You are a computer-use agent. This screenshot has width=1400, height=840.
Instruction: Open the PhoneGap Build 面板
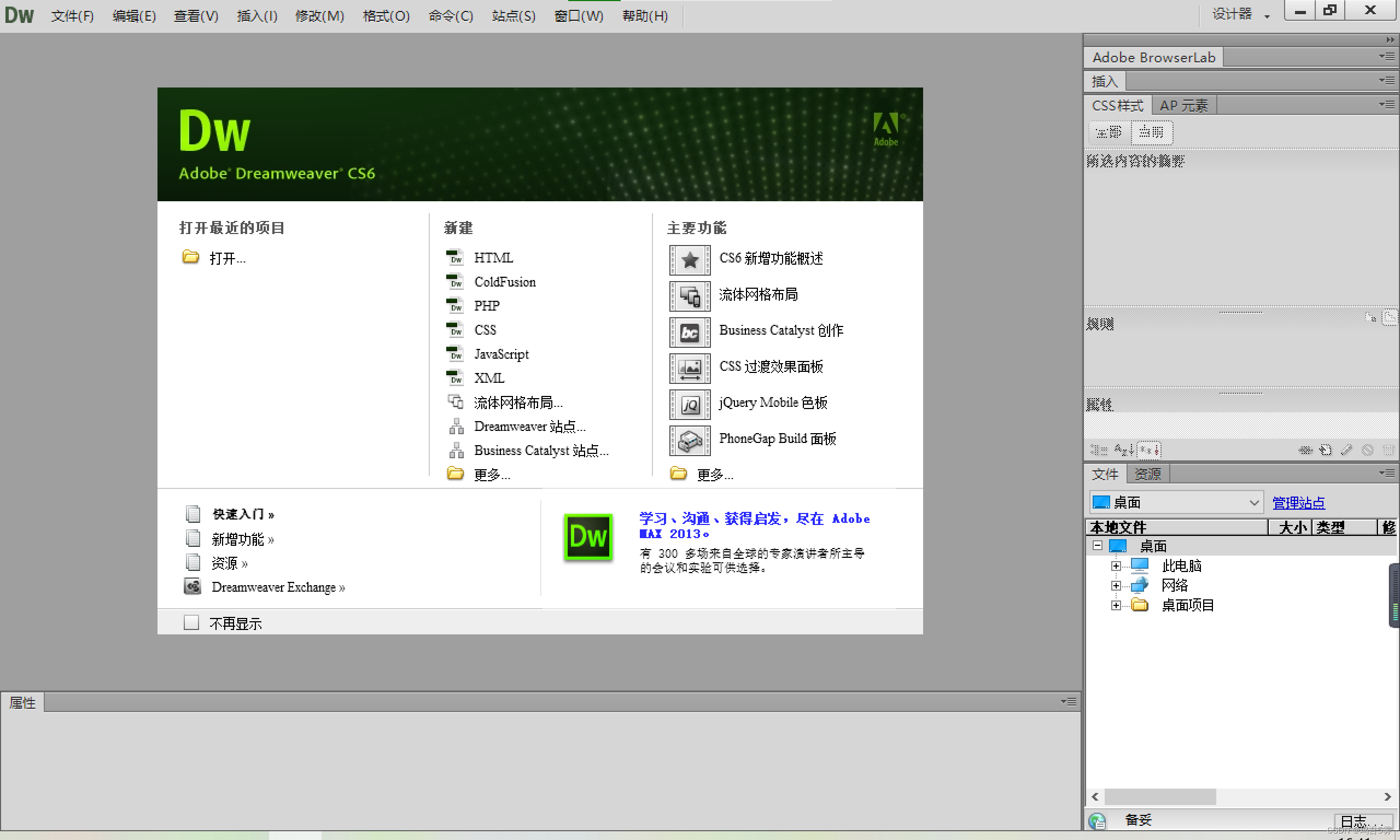coord(777,439)
